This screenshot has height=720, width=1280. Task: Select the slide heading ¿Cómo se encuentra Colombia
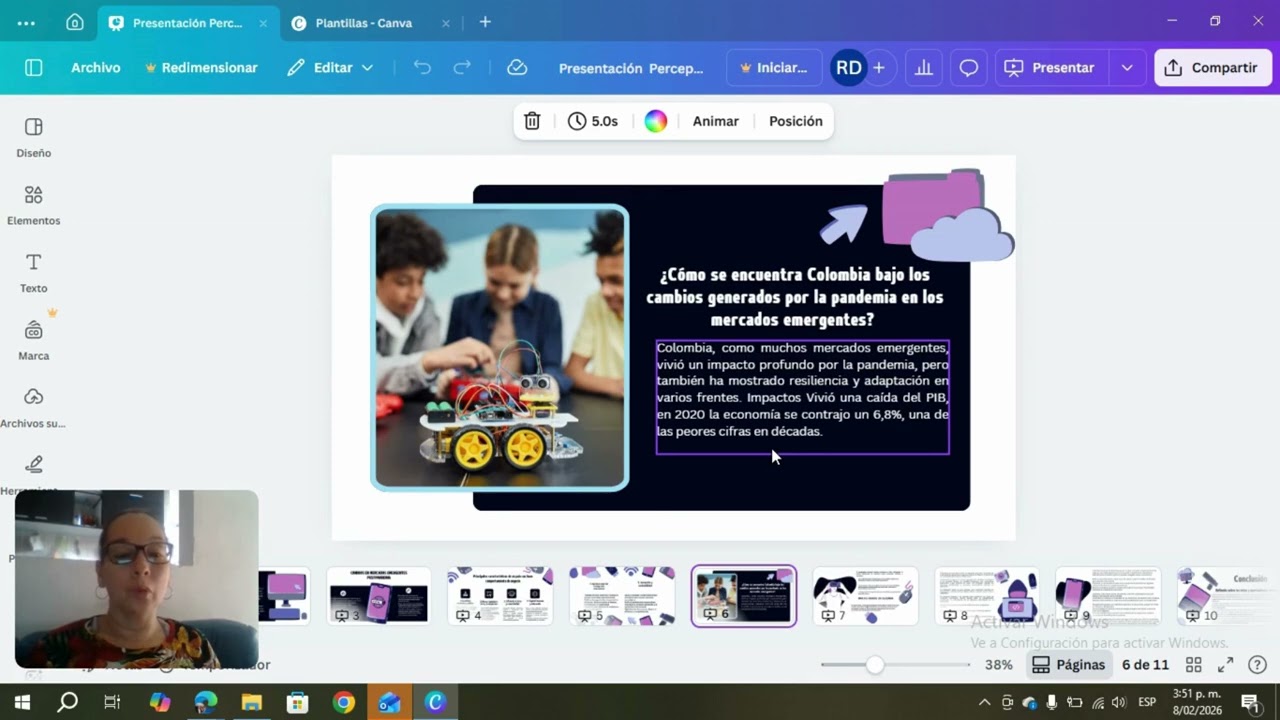[x=794, y=297]
